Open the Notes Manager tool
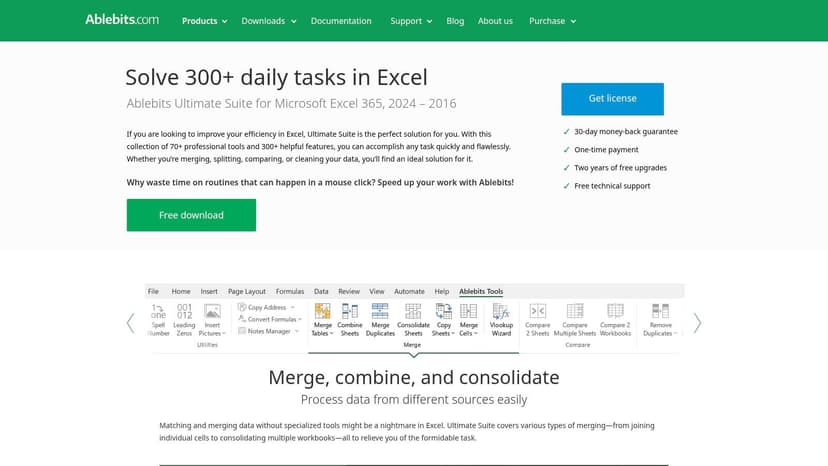The image size is (828, 466). pos(268,331)
